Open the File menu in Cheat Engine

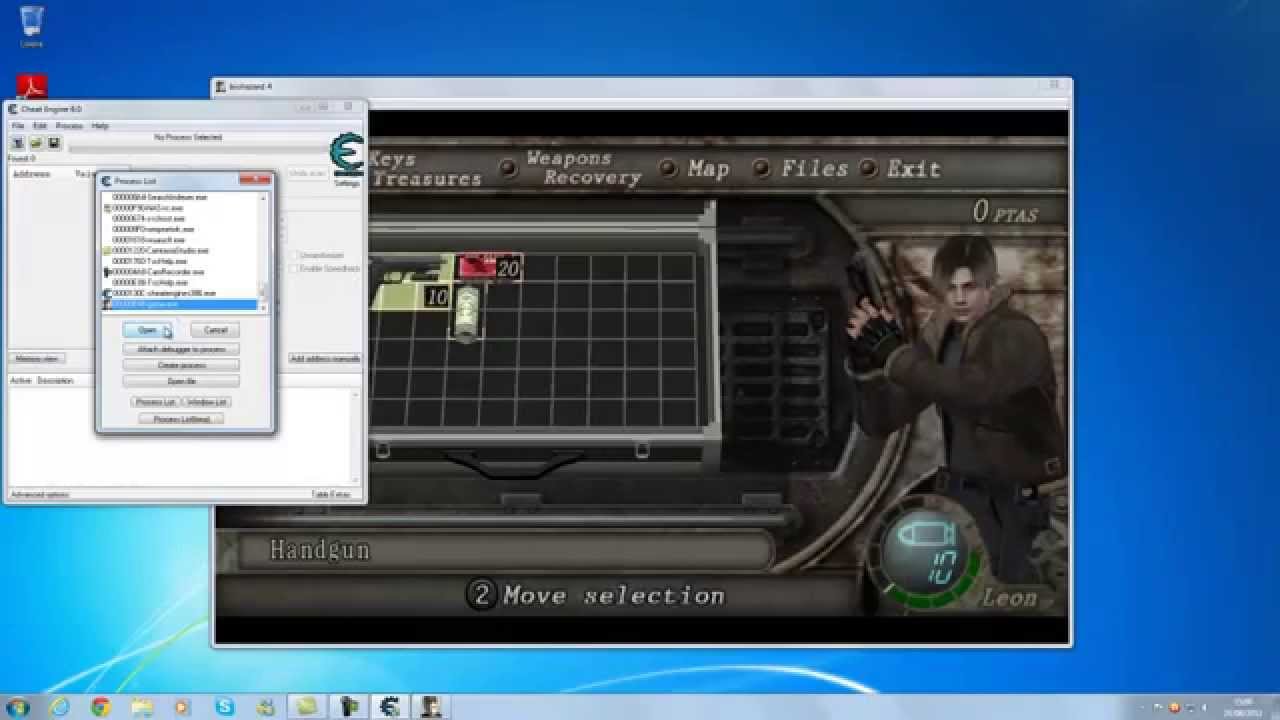tap(17, 126)
